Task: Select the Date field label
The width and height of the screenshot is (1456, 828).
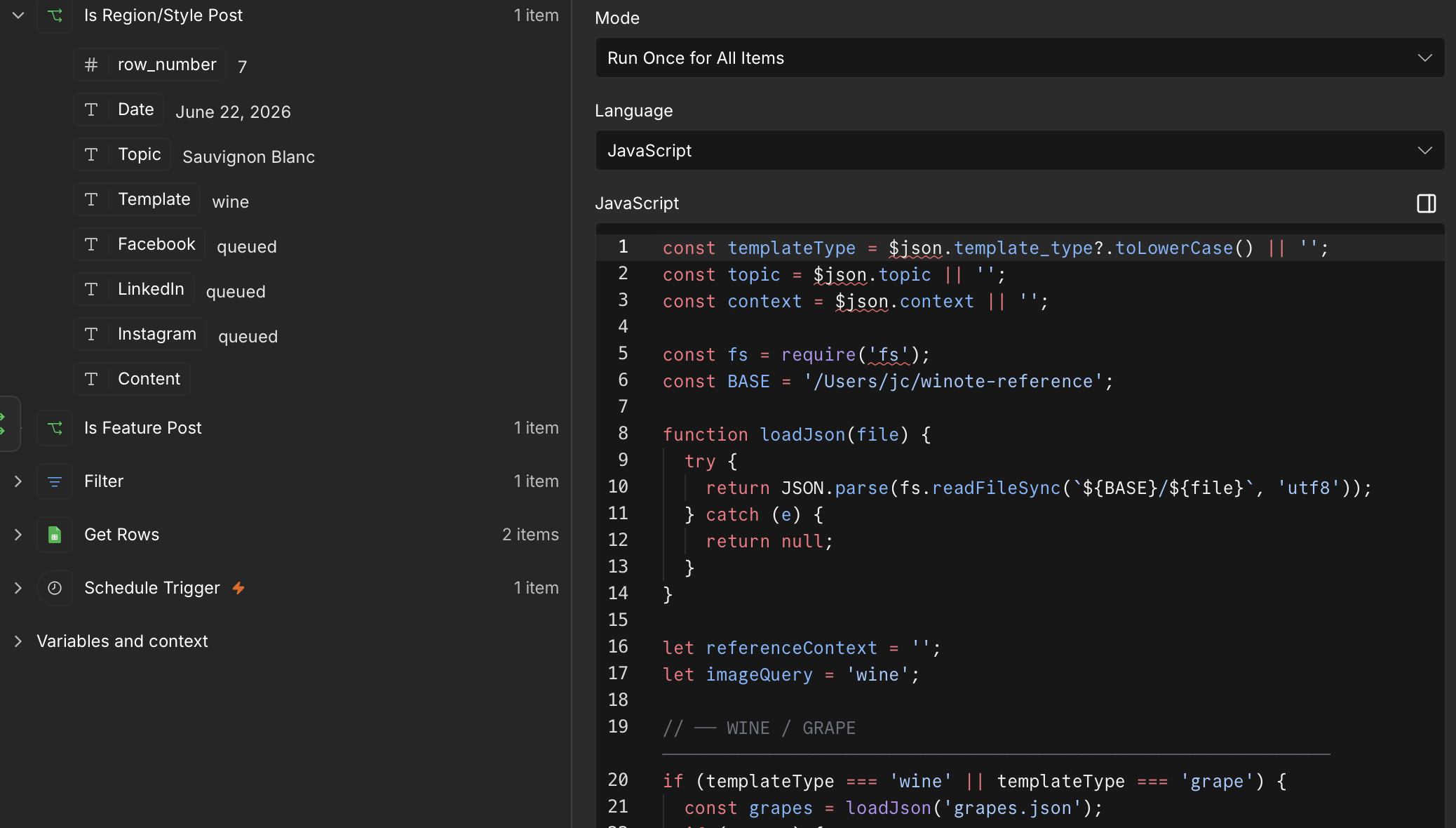Action: 136,109
